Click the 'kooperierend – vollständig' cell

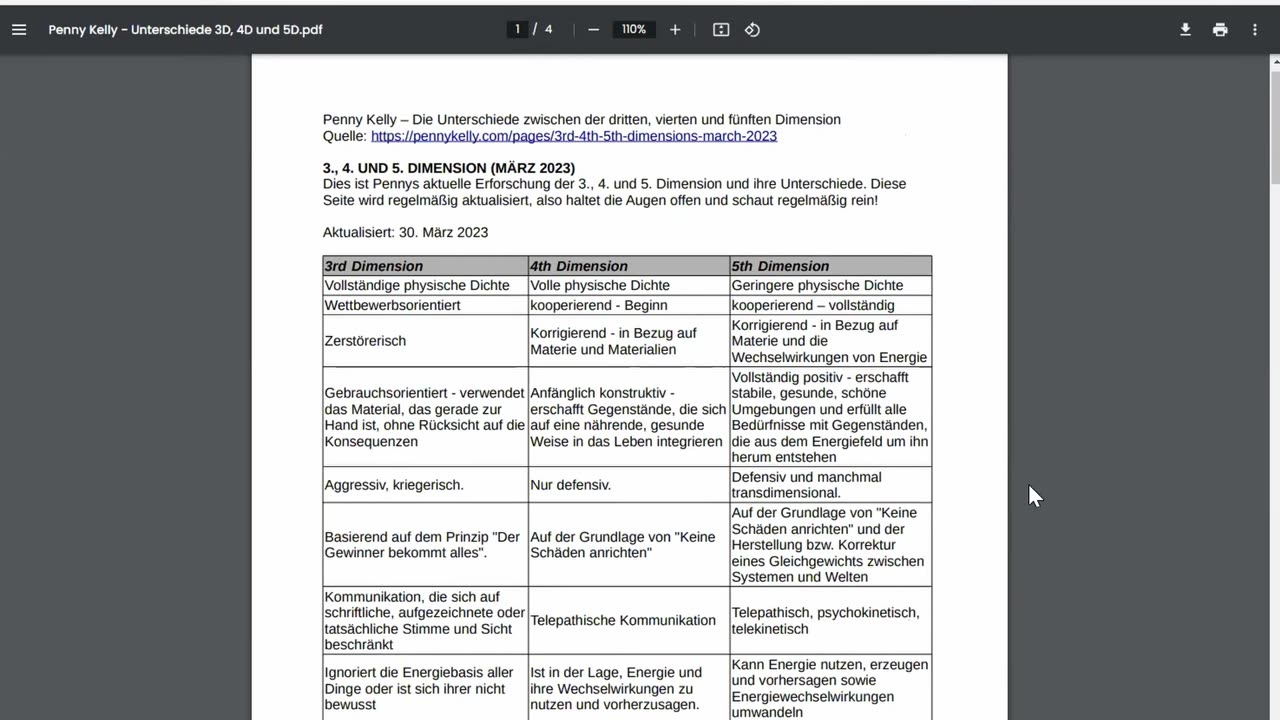point(831,305)
